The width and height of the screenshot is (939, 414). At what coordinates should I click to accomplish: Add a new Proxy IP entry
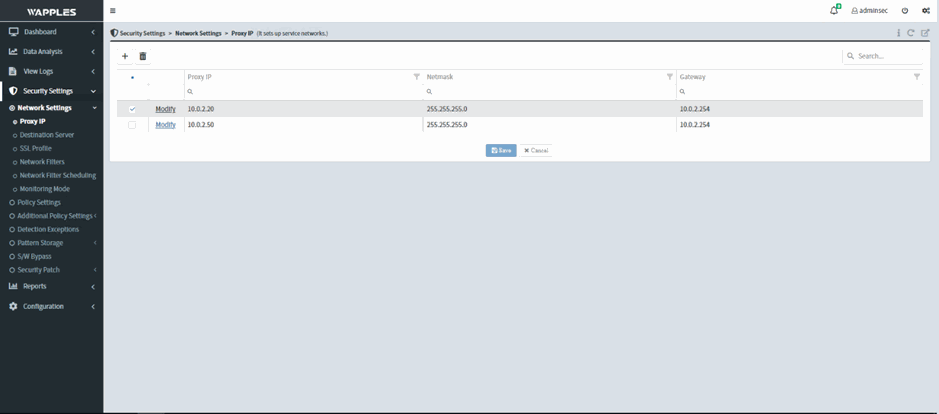click(x=125, y=56)
